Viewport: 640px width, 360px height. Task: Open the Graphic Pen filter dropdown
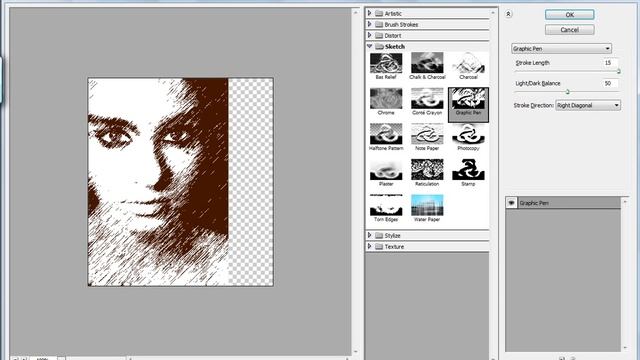coord(561,49)
